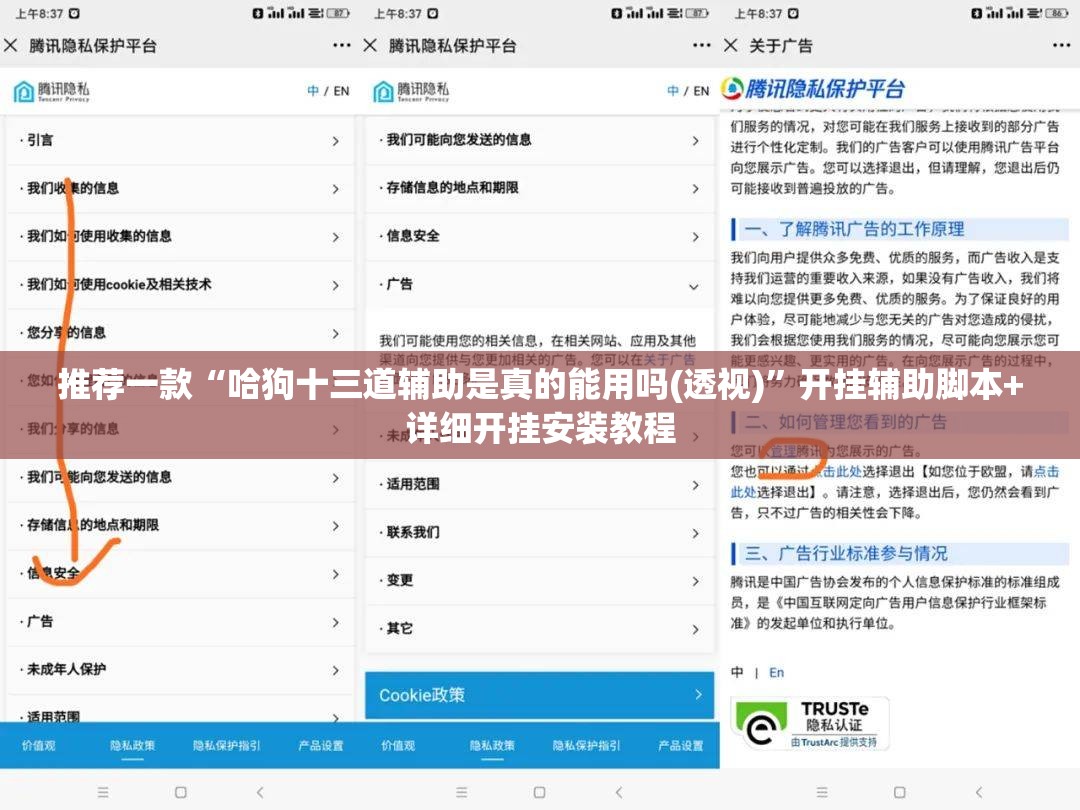Tap Android home icon on middle screen
1080x810 pixels.
(539, 792)
